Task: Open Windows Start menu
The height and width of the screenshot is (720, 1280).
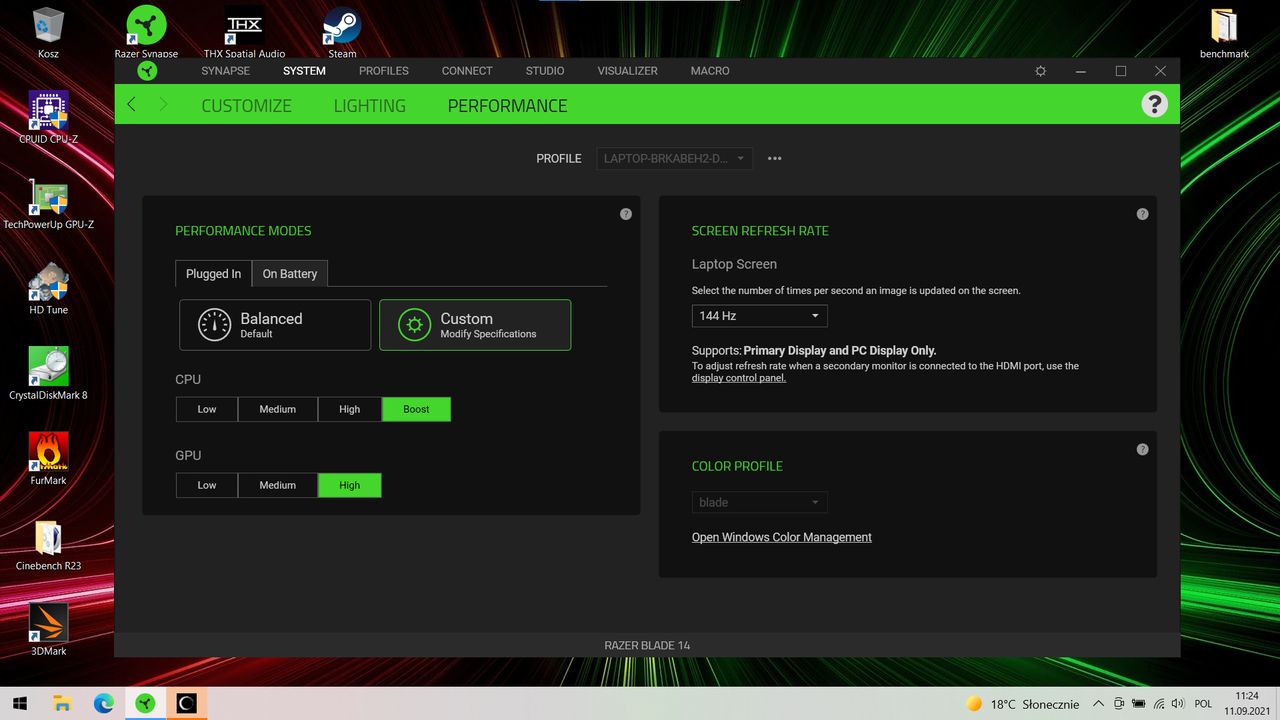Action: [x=20, y=703]
